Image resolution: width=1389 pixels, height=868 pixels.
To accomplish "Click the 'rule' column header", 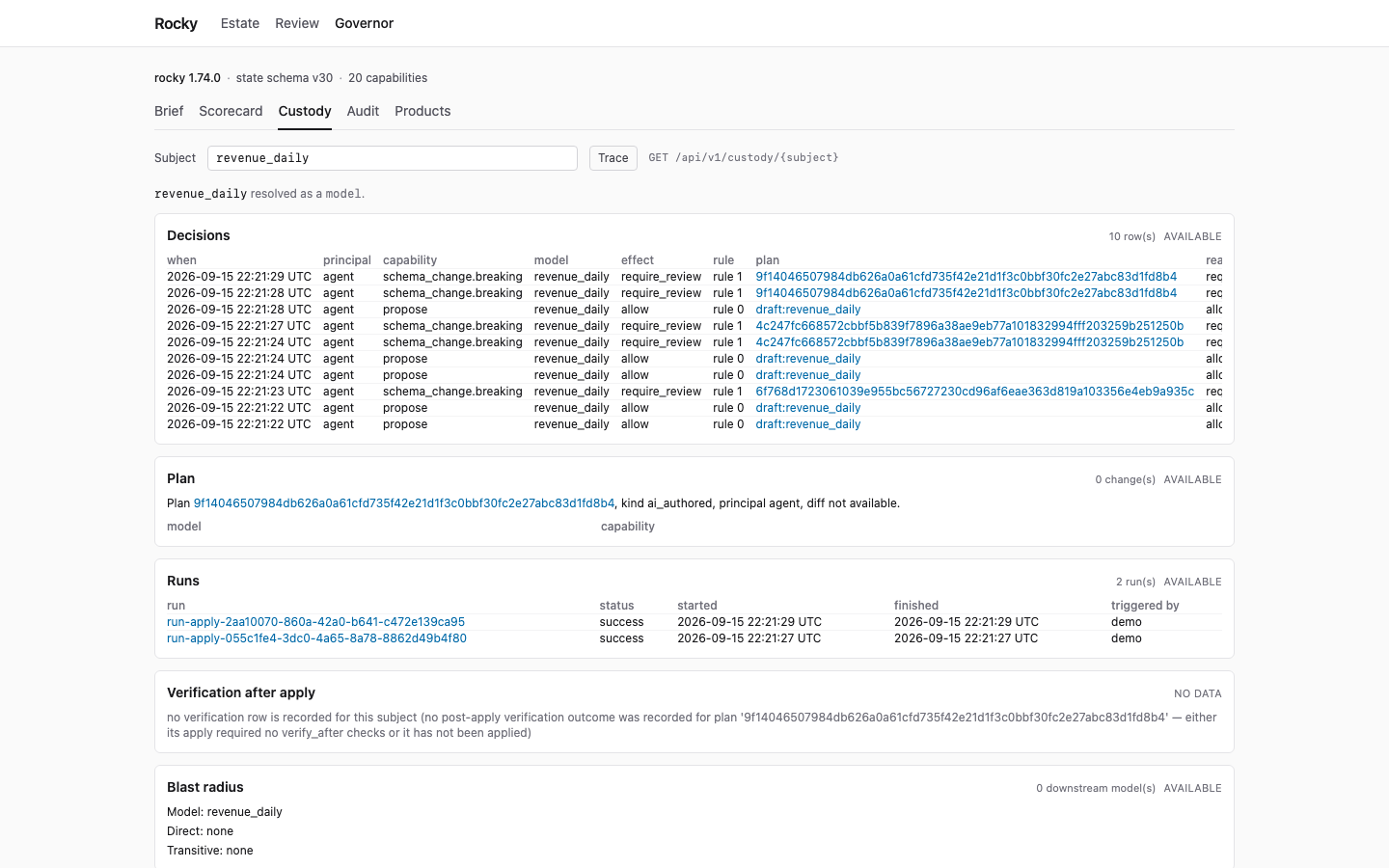I will pos(723,260).
